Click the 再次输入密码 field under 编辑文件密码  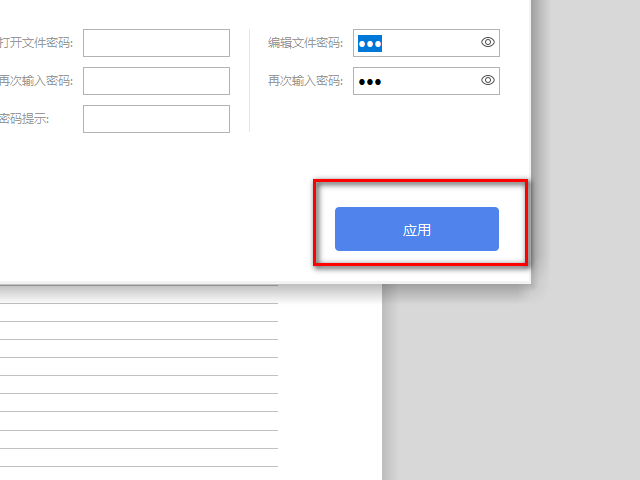point(426,81)
